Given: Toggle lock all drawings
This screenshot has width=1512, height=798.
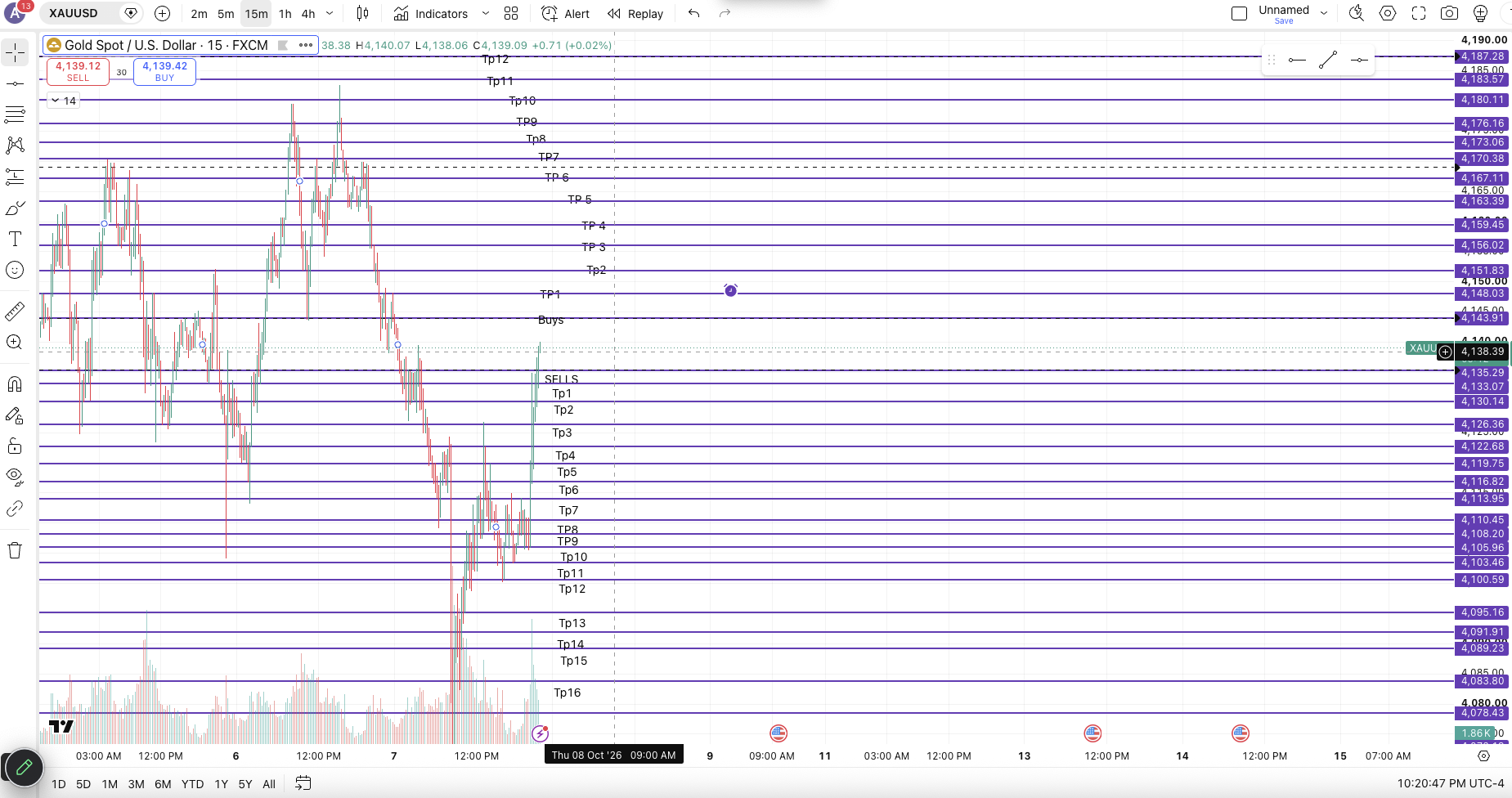Looking at the screenshot, I should pos(15,446).
